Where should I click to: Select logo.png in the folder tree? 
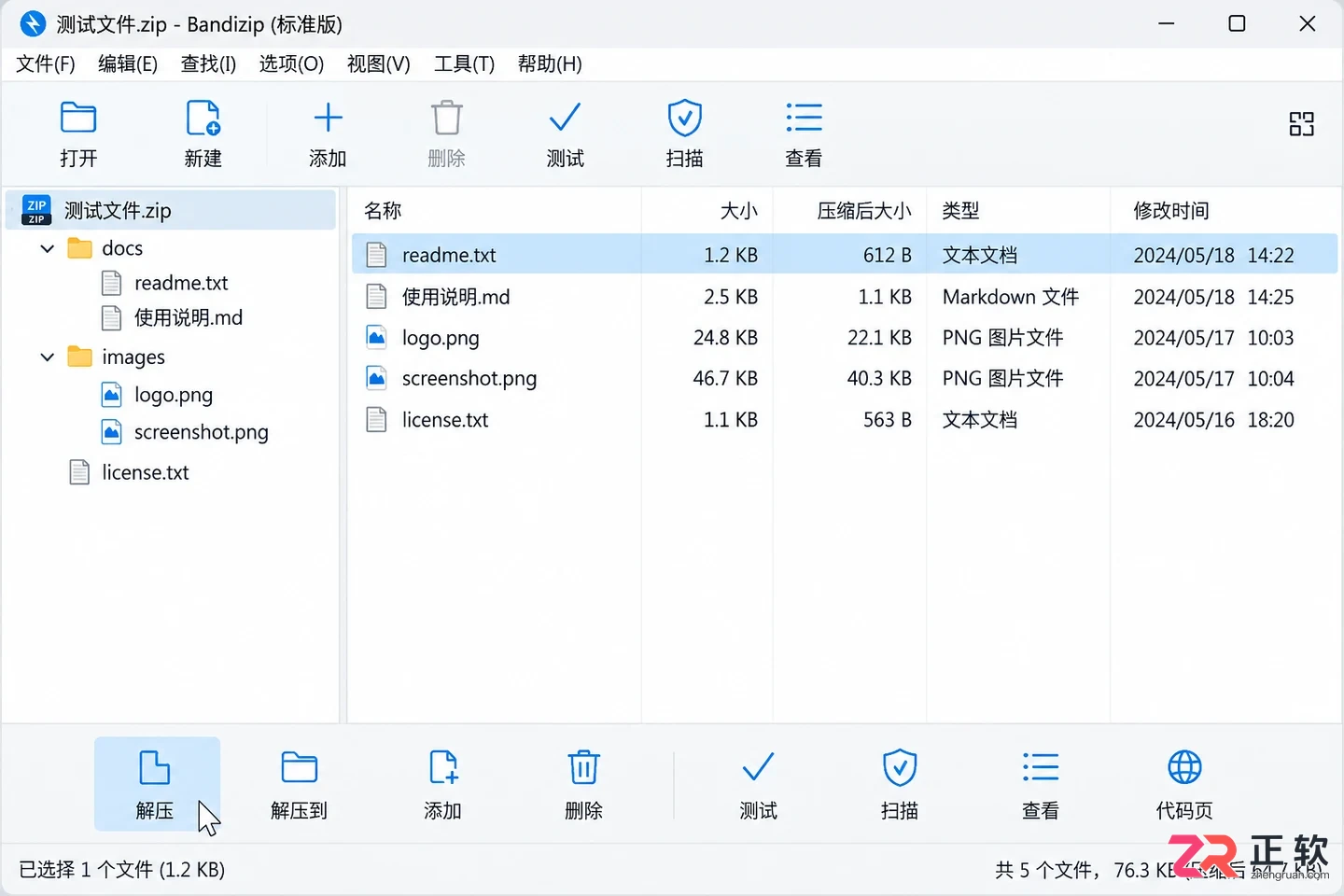[174, 396]
